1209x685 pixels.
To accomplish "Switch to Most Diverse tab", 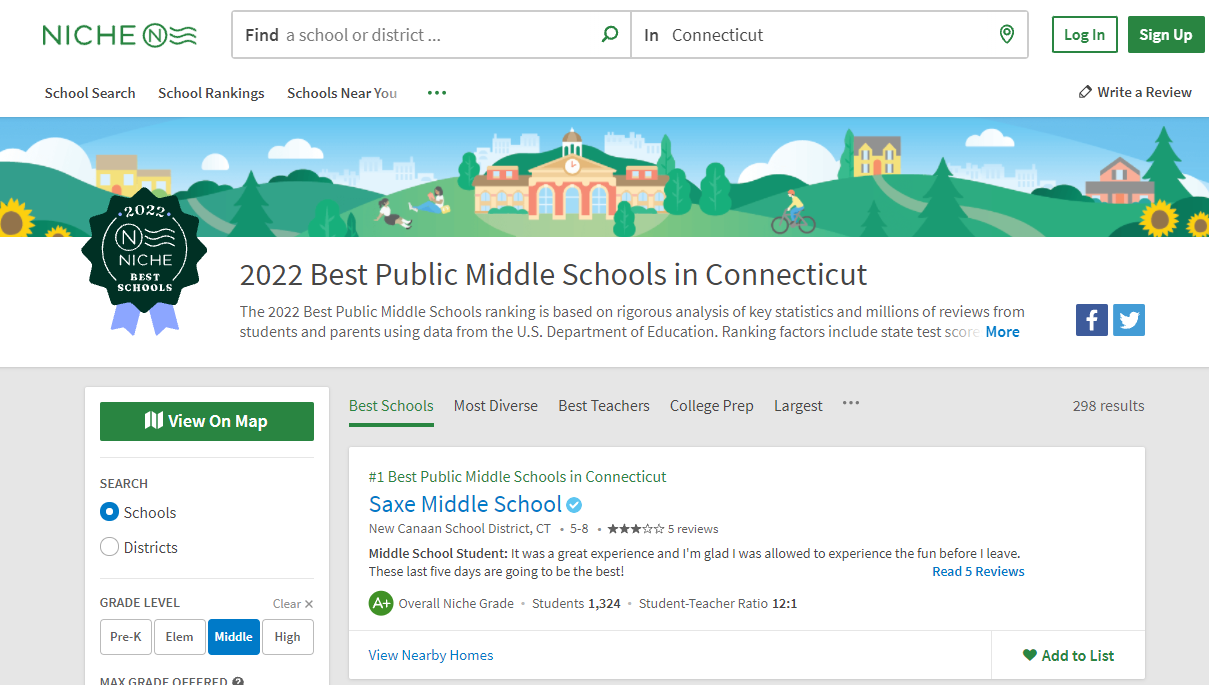I will [496, 406].
